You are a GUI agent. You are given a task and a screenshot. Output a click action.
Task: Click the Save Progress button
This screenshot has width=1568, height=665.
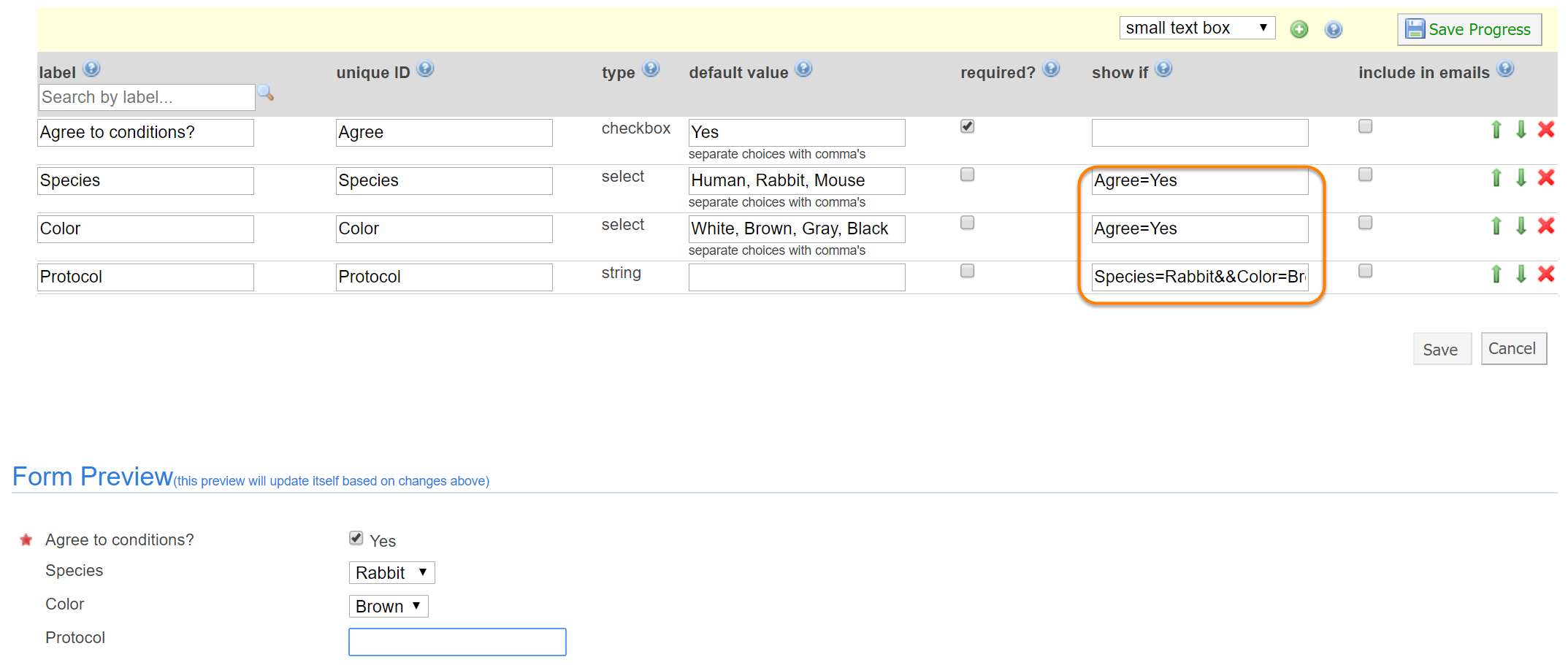1469,29
